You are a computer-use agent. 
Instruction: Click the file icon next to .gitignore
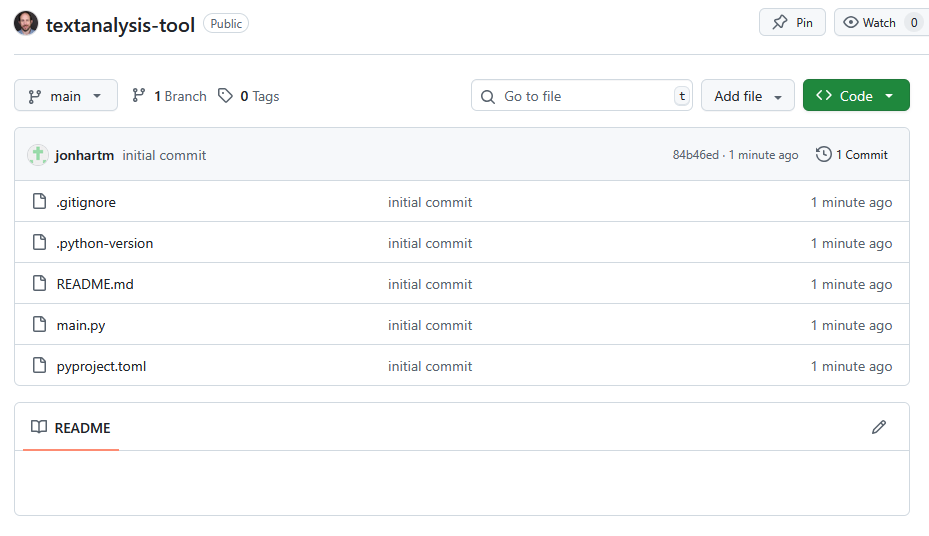(x=39, y=202)
